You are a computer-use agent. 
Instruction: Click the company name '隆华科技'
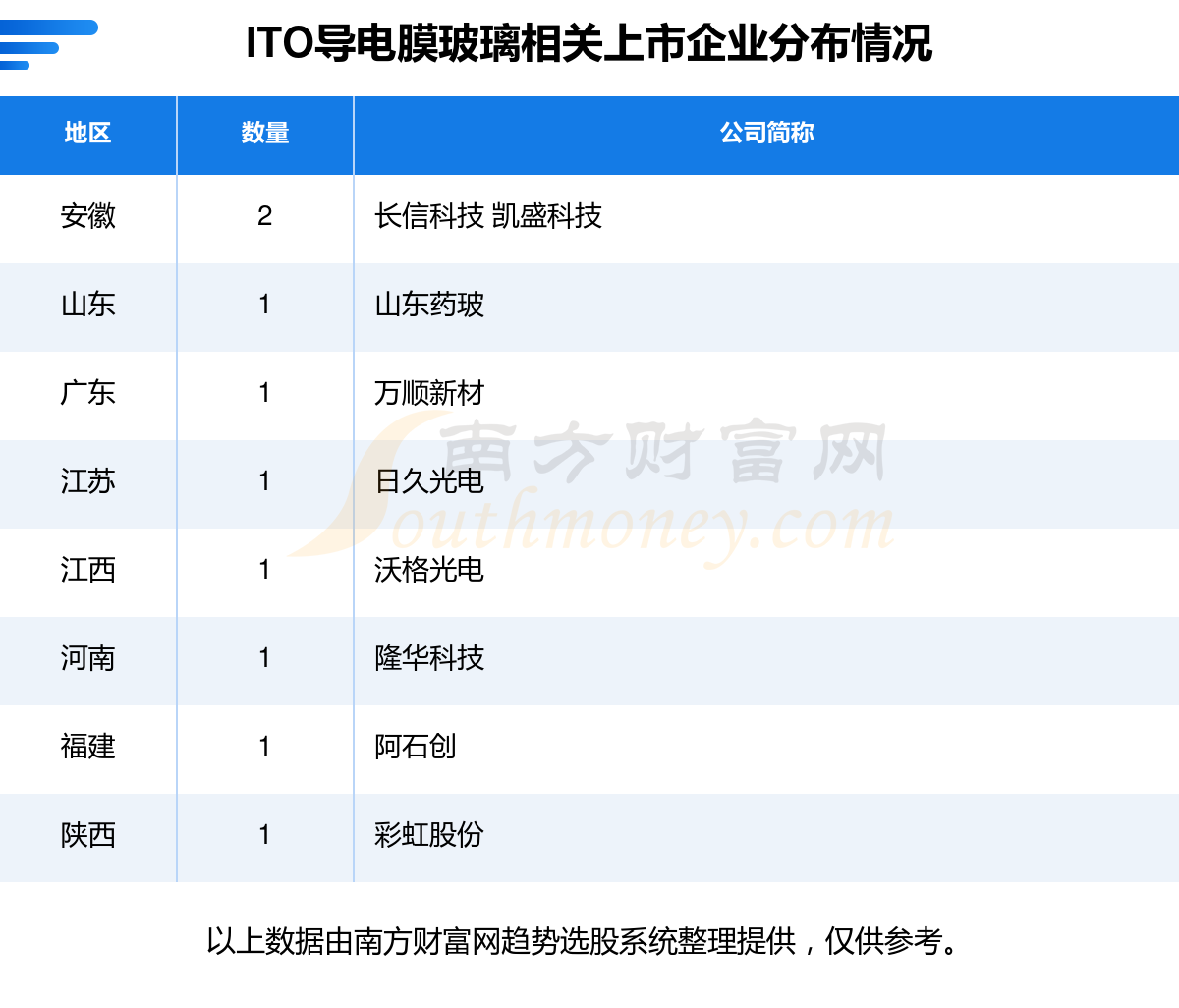tap(429, 658)
